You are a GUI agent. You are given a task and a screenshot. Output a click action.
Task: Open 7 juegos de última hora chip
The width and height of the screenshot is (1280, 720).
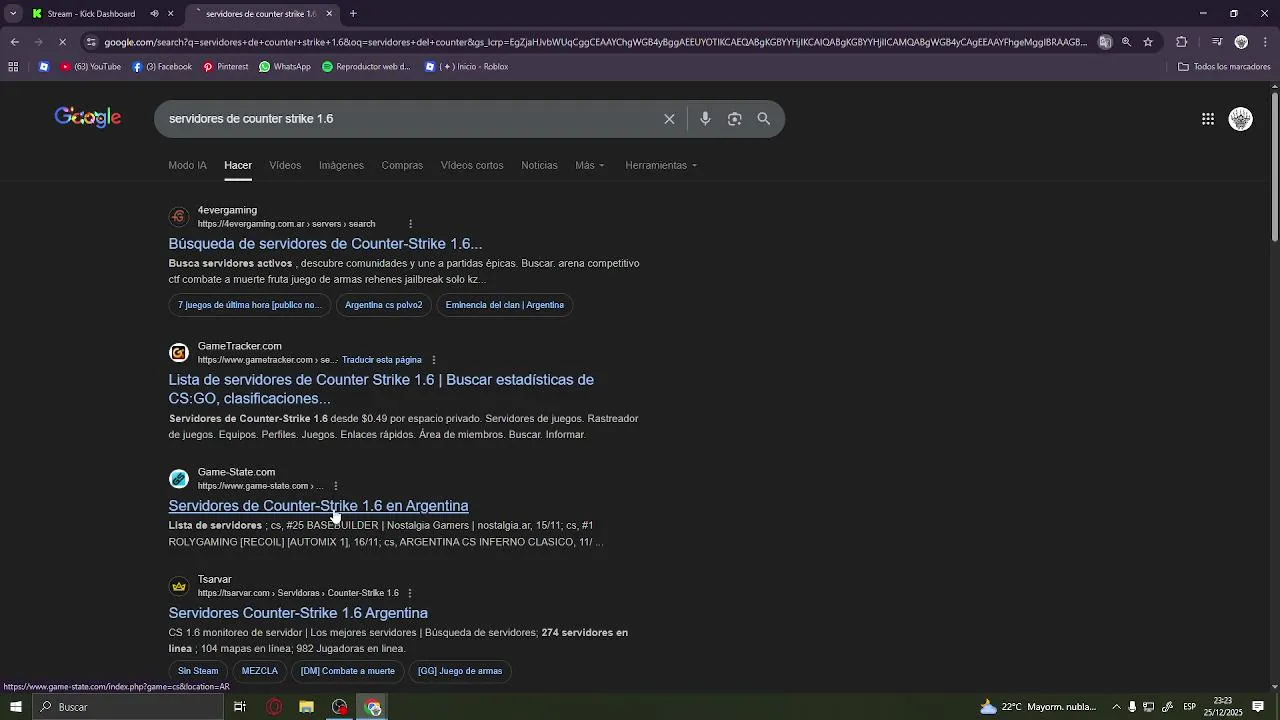249,305
